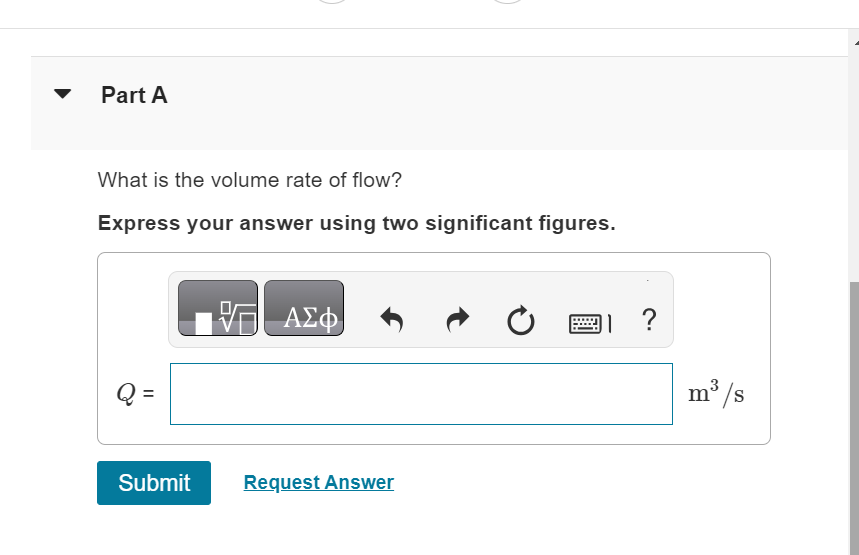Click the Request Answer link
859x555 pixels.
[x=319, y=483]
